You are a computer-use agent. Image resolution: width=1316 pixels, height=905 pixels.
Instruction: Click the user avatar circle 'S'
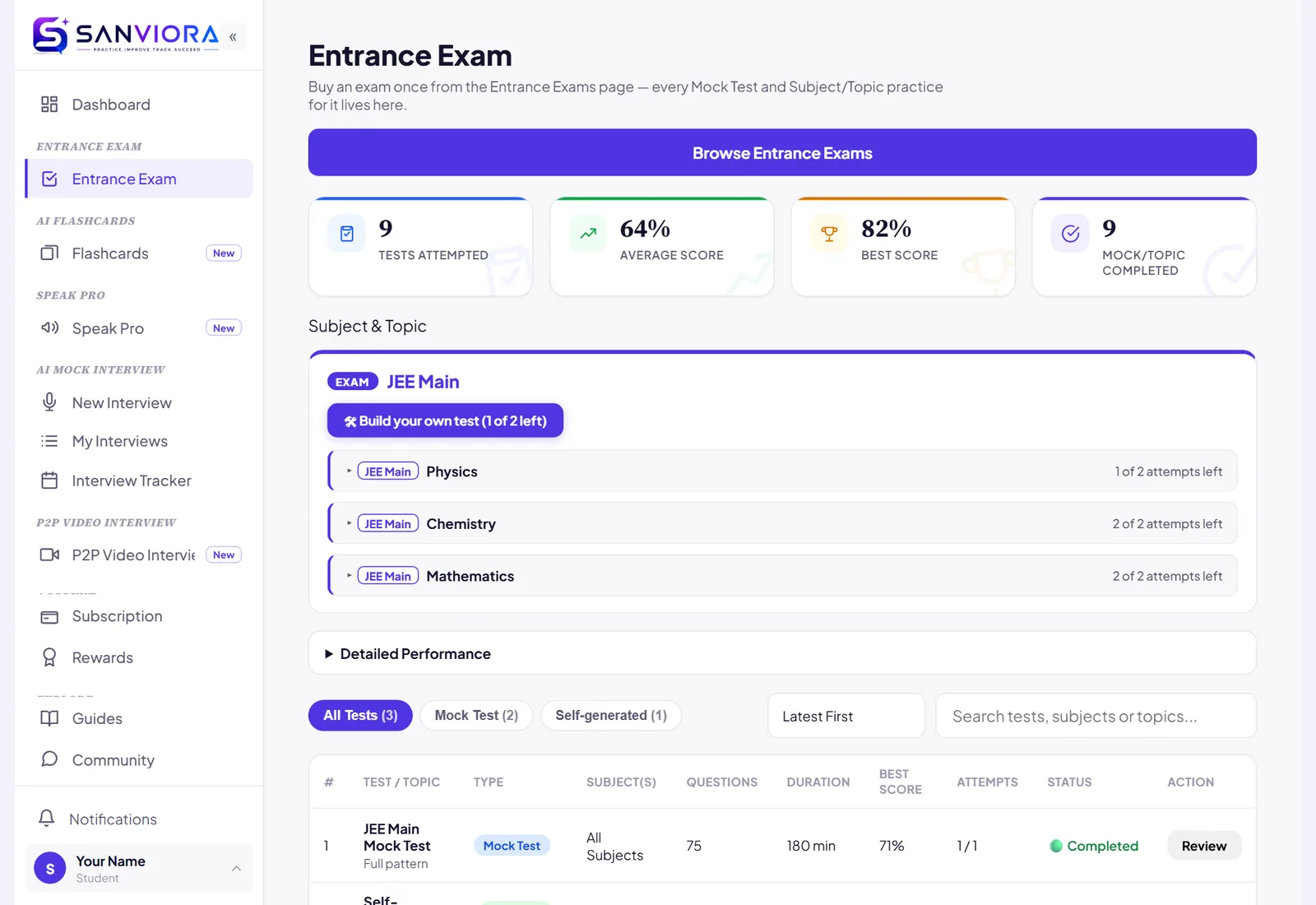click(49, 868)
